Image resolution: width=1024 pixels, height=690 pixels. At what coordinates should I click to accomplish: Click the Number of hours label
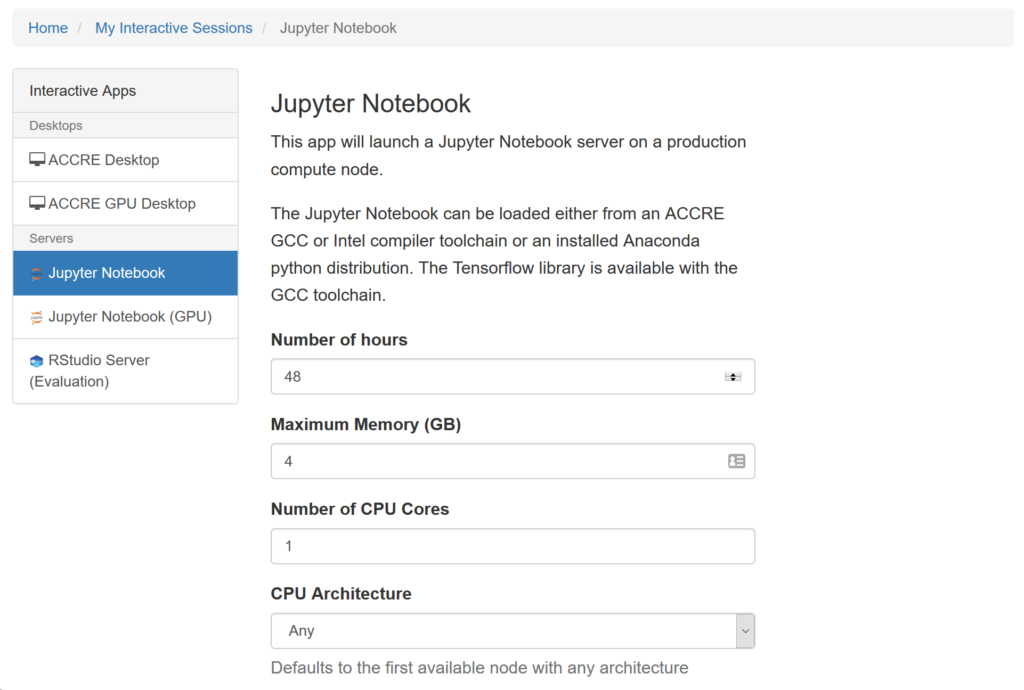tap(339, 339)
